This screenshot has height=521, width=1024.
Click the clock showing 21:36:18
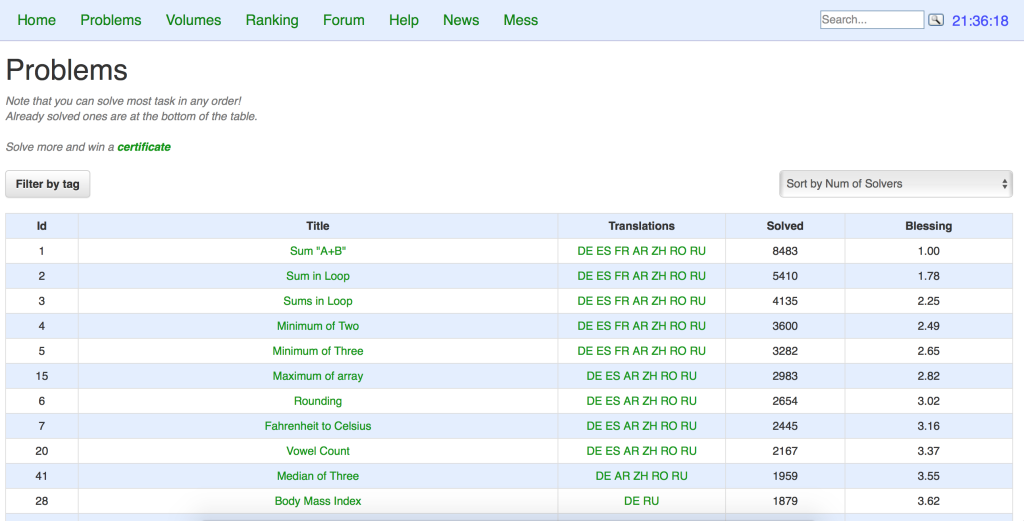point(980,21)
